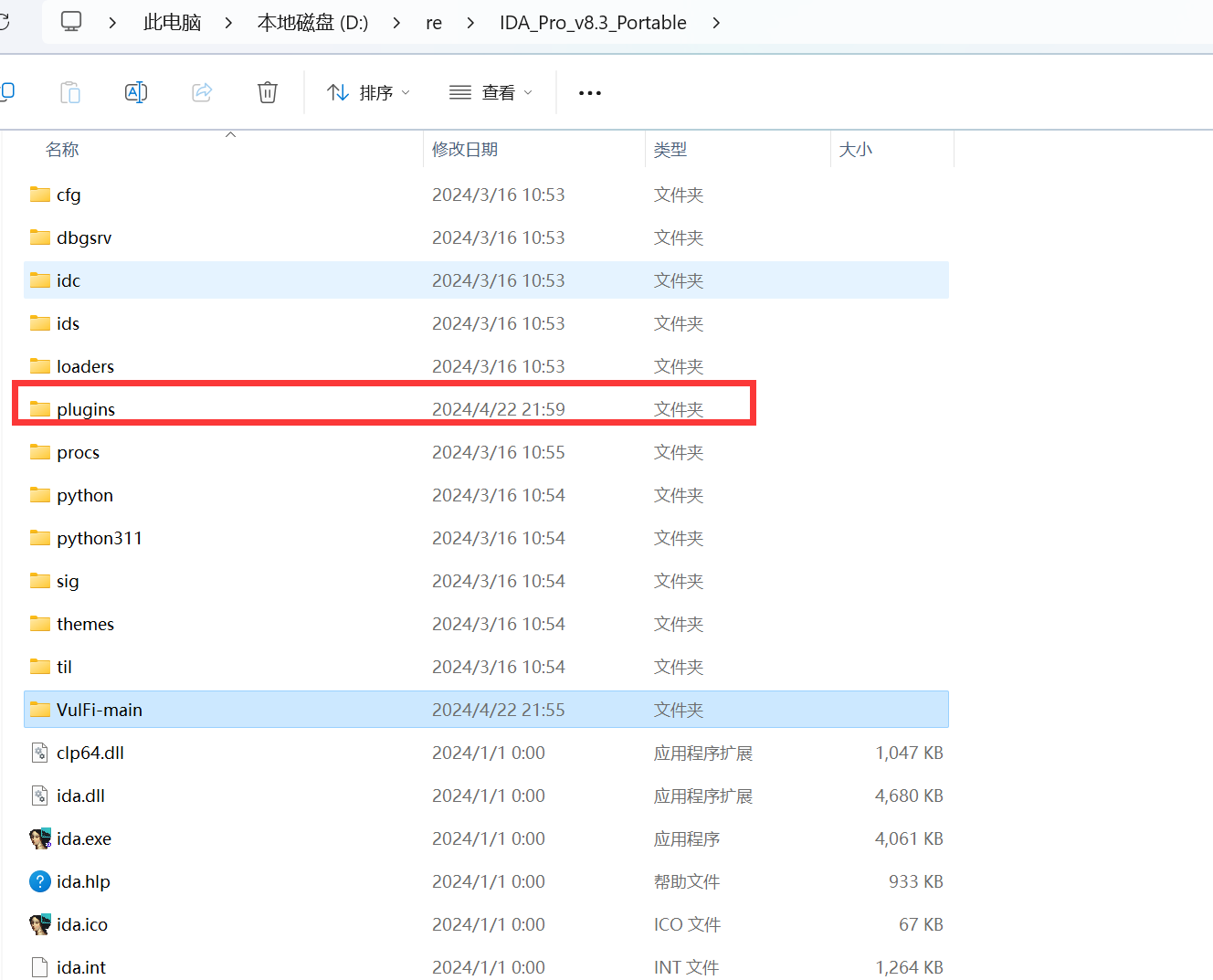Sort by 名称 column header
This screenshot has height=980, width=1213.
(62, 150)
